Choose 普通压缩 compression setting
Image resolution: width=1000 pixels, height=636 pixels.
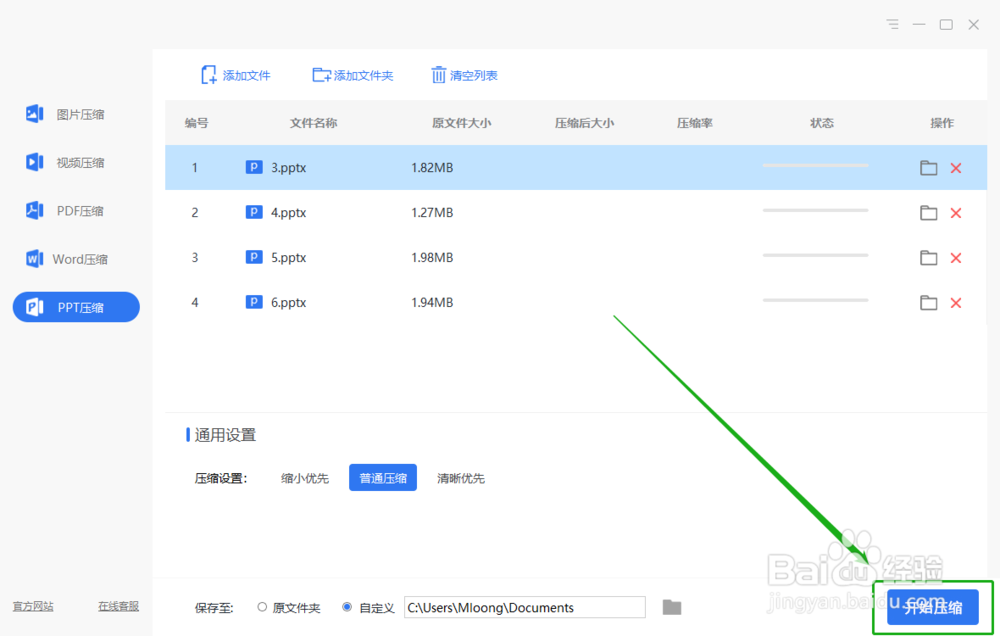click(383, 477)
